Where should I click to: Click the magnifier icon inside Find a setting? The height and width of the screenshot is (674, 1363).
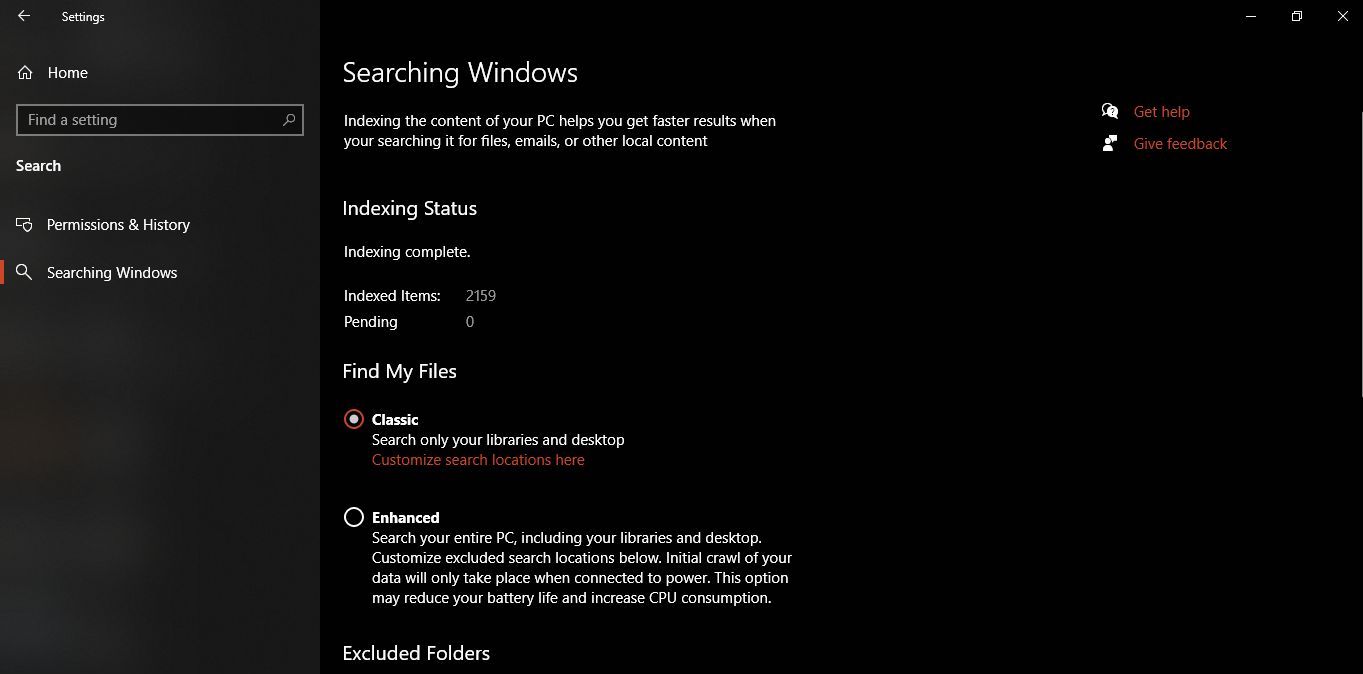(289, 119)
